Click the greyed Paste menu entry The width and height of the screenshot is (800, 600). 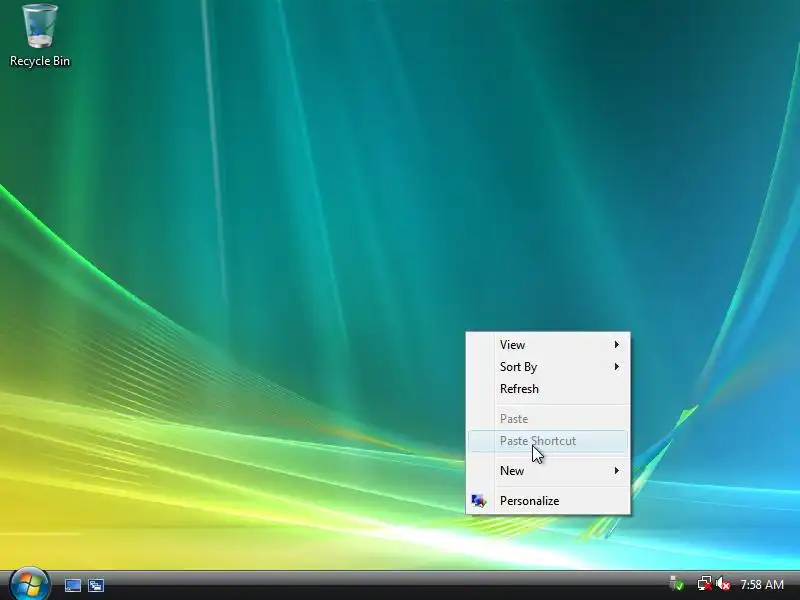click(x=548, y=419)
